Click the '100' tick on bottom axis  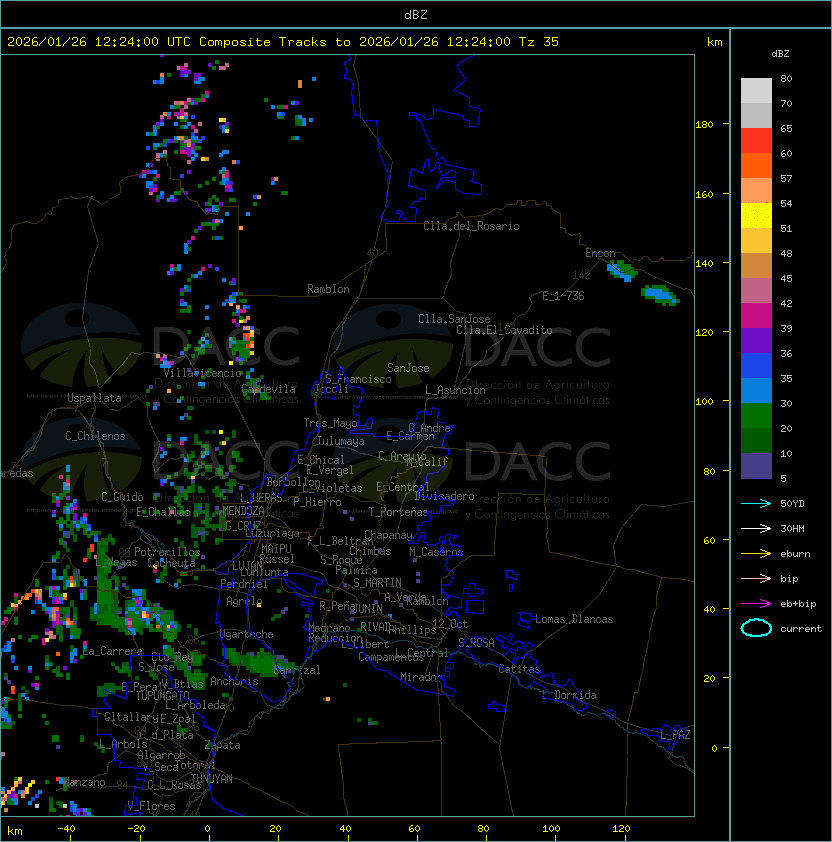pos(551,829)
